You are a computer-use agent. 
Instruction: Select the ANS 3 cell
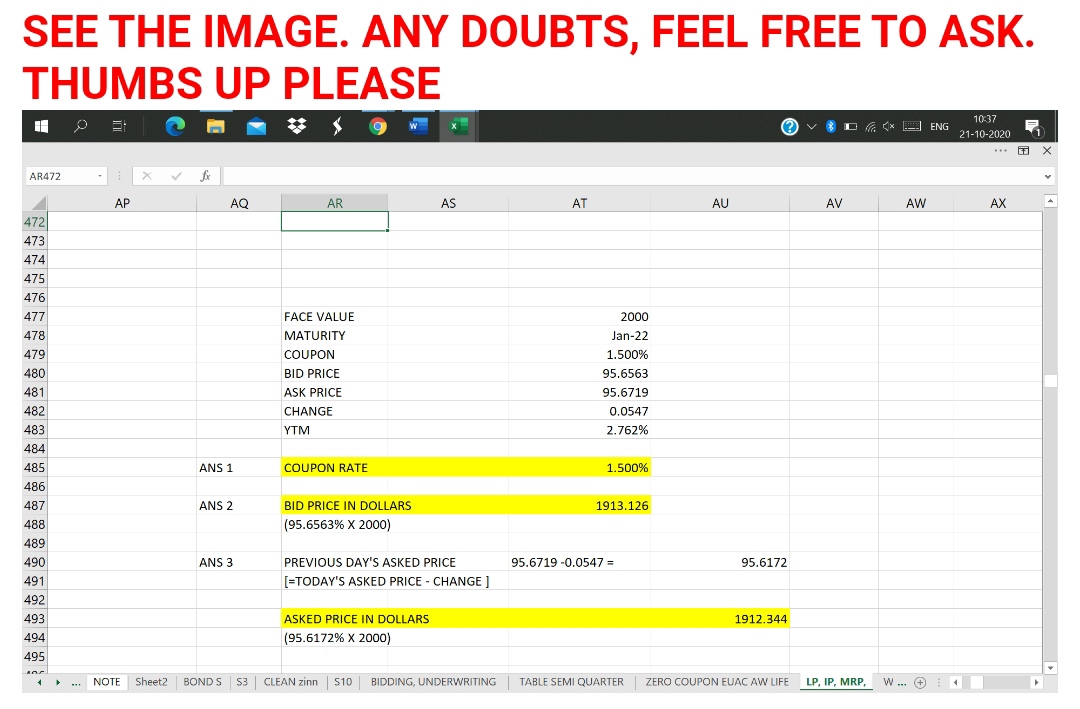pos(239,562)
